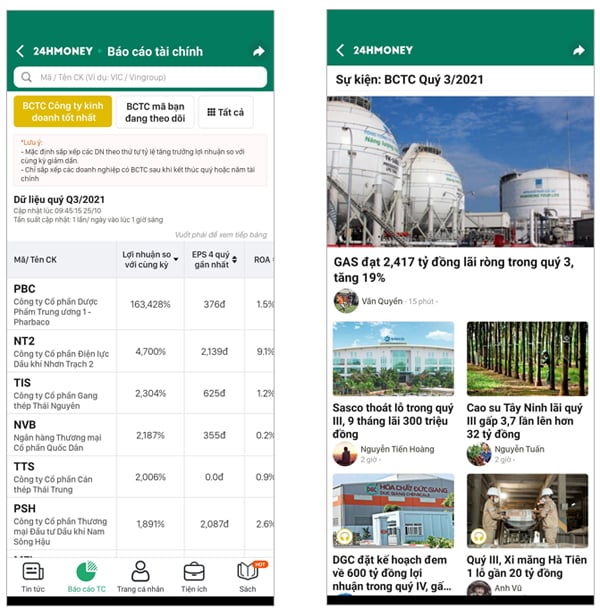Tap back arrow on Báo cáo tài chính screen
This screenshot has height=609, width=600.
[x=20, y=51]
